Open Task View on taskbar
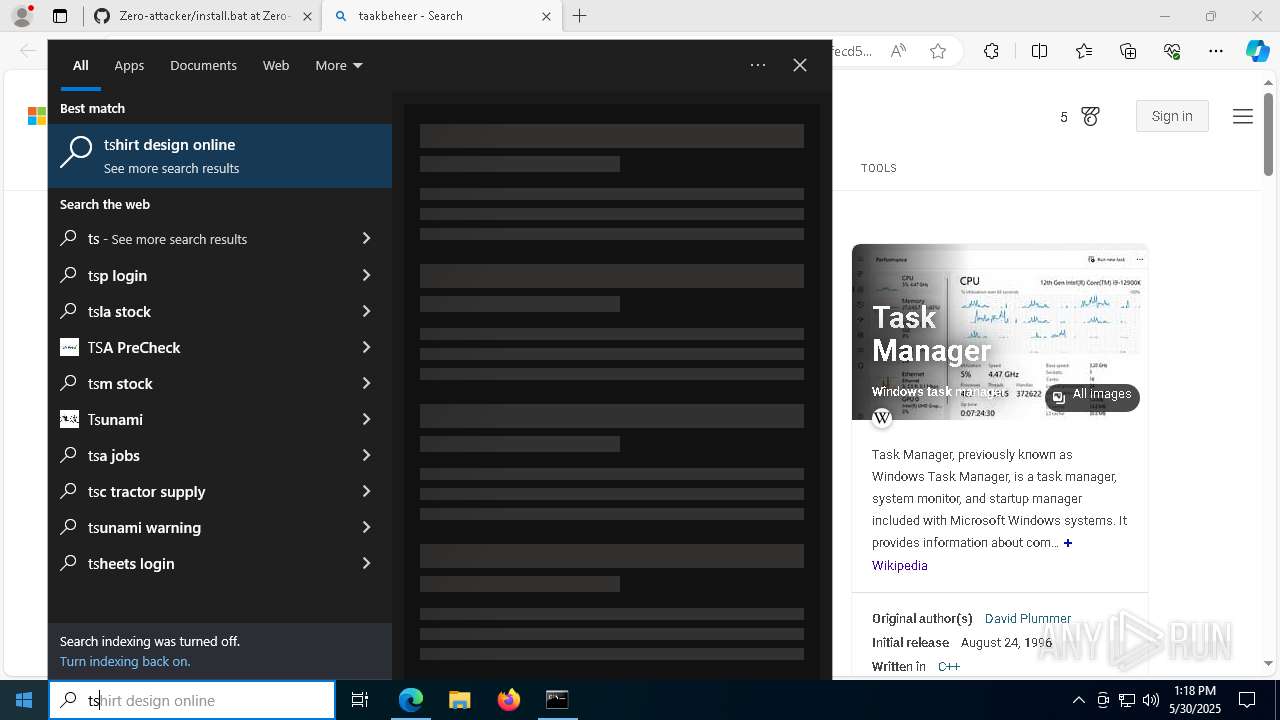 [x=360, y=700]
